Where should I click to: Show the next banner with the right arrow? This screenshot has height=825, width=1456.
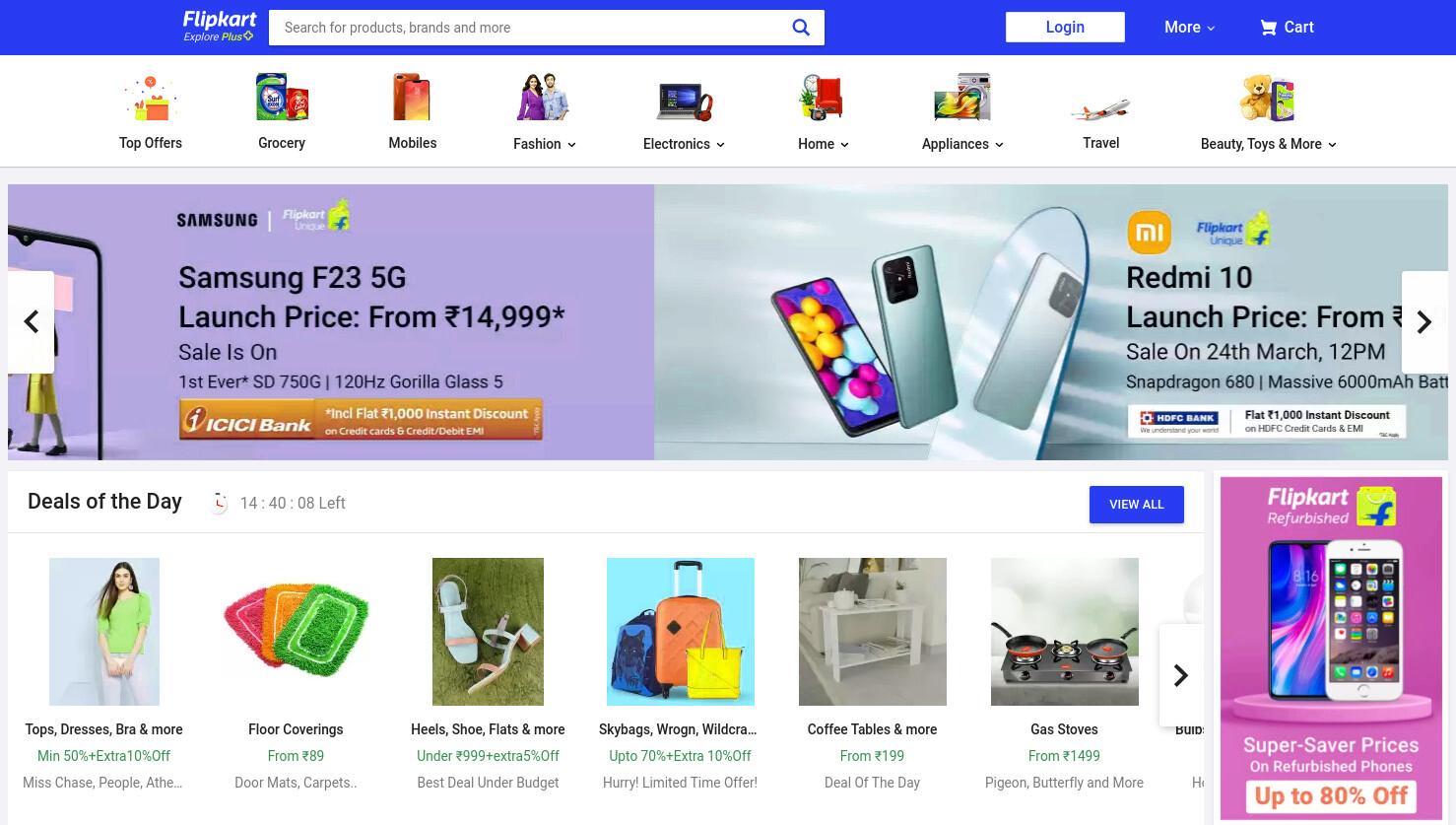click(x=1424, y=322)
